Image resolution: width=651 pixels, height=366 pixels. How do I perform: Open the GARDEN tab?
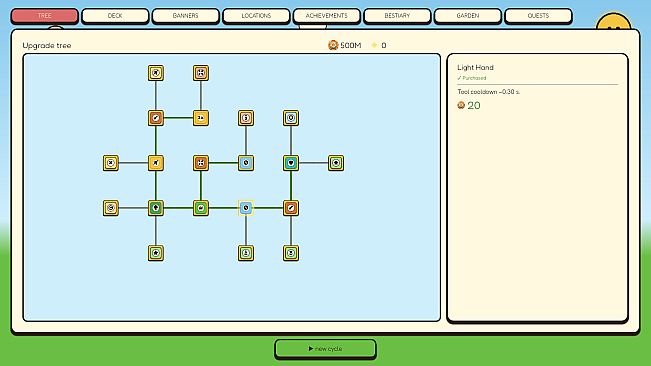(x=468, y=16)
